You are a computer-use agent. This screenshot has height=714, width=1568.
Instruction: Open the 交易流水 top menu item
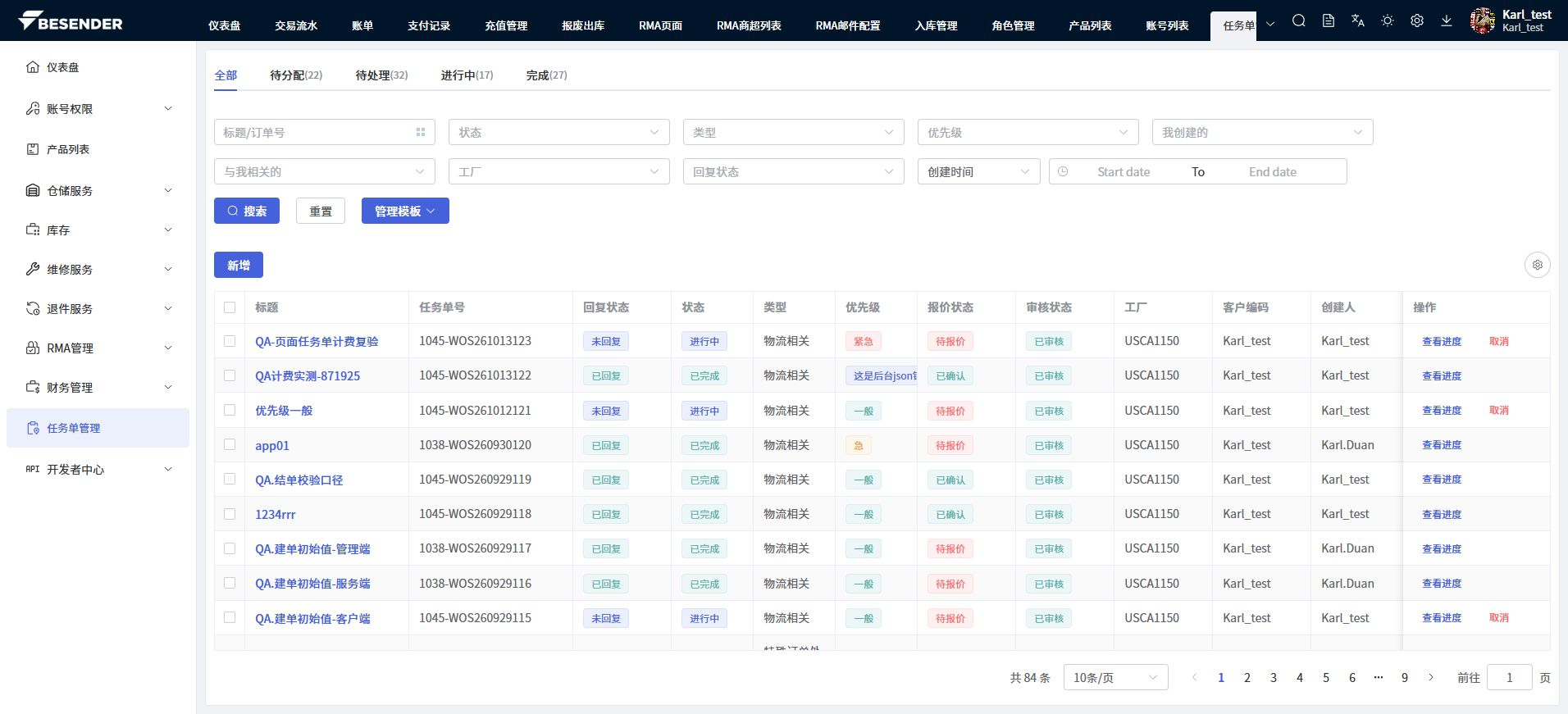296,25
